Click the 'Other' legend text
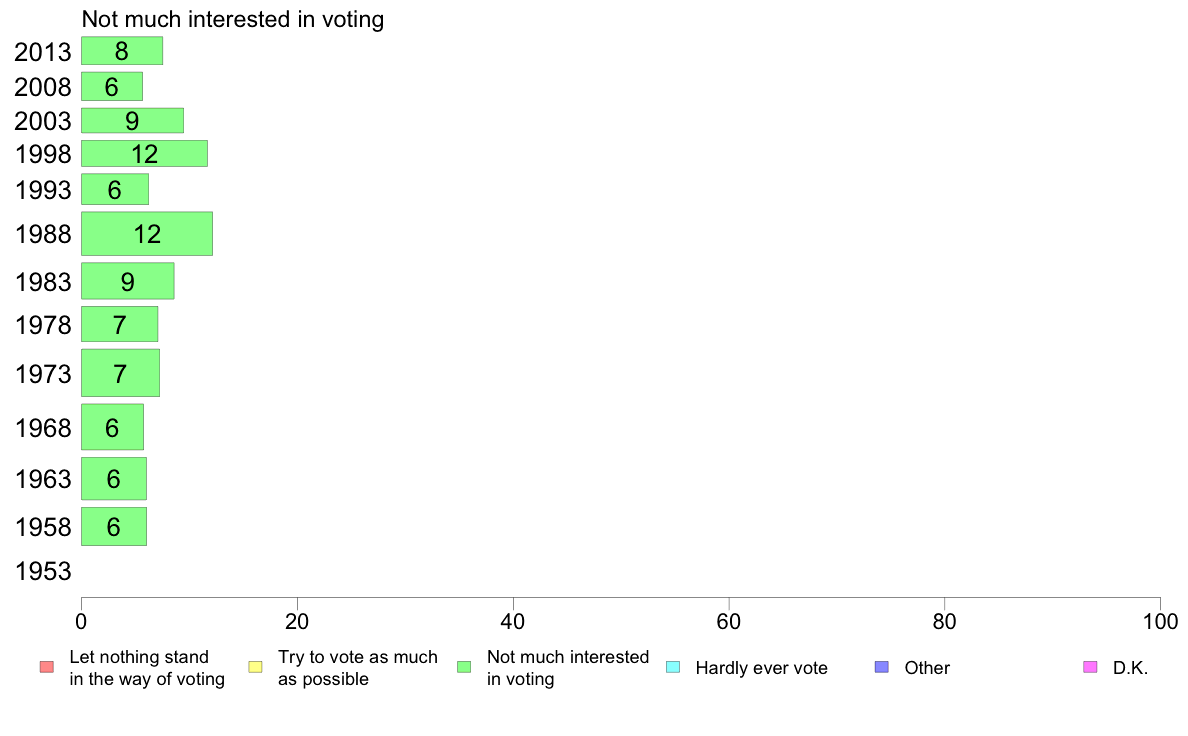This screenshot has width=1188, height=736. point(927,668)
